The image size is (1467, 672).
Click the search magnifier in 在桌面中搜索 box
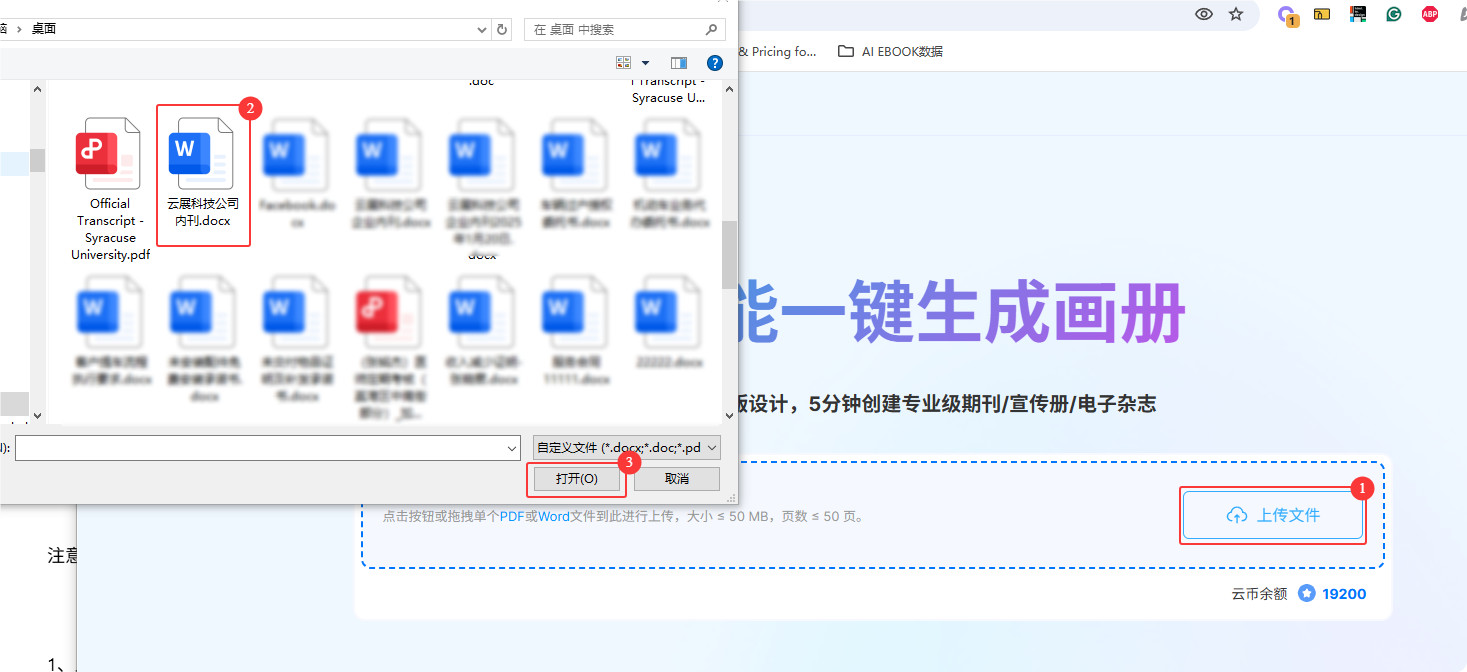(711, 29)
